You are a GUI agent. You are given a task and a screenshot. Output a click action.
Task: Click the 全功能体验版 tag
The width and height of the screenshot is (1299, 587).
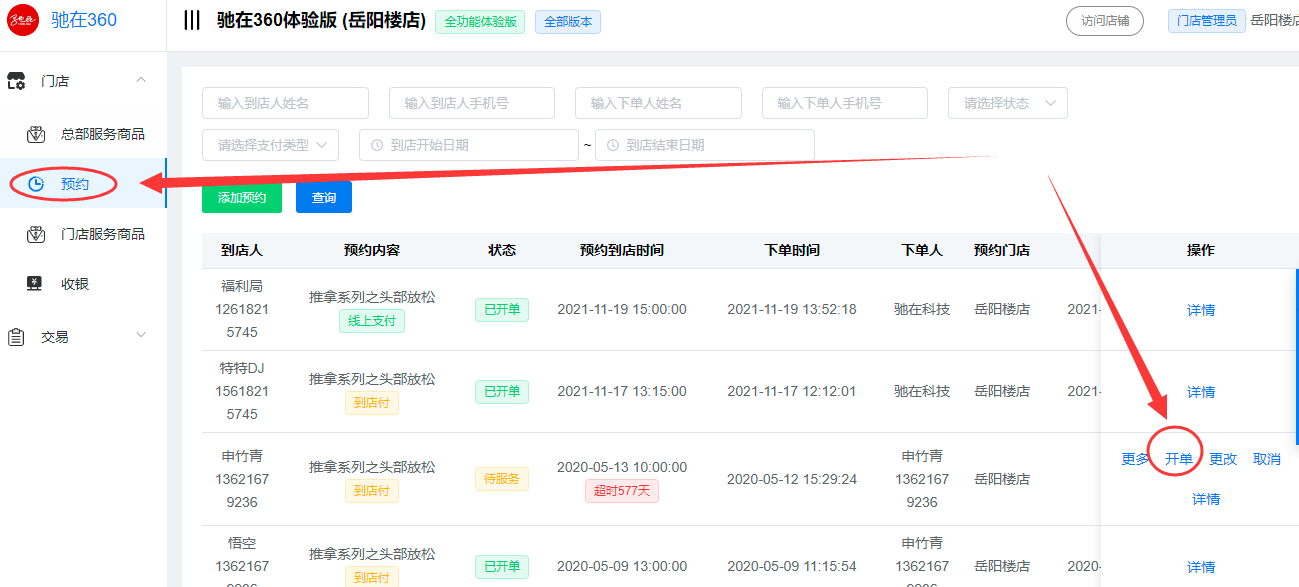(x=480, y=21)
